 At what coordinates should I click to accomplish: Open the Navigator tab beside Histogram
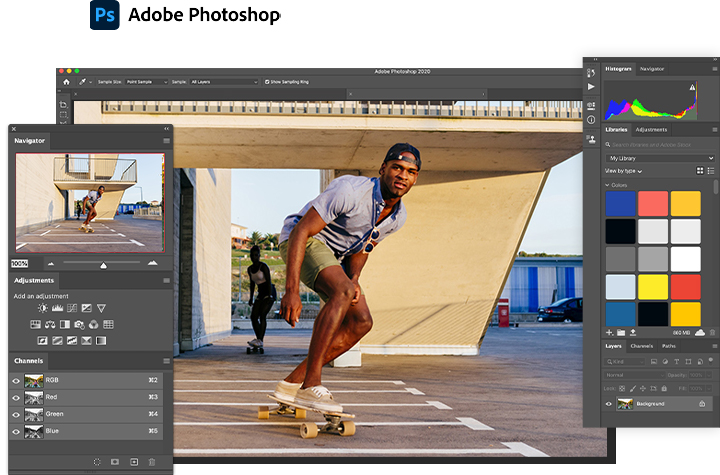(x=652, y=68)
